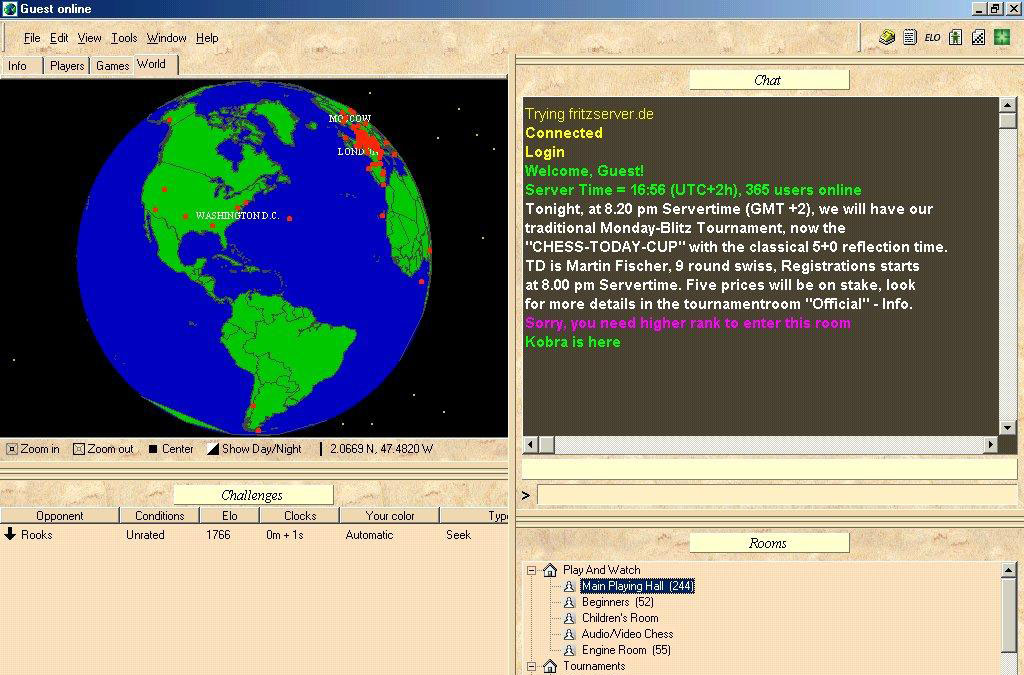Click the green player figure icon

[x=955, y=38]
